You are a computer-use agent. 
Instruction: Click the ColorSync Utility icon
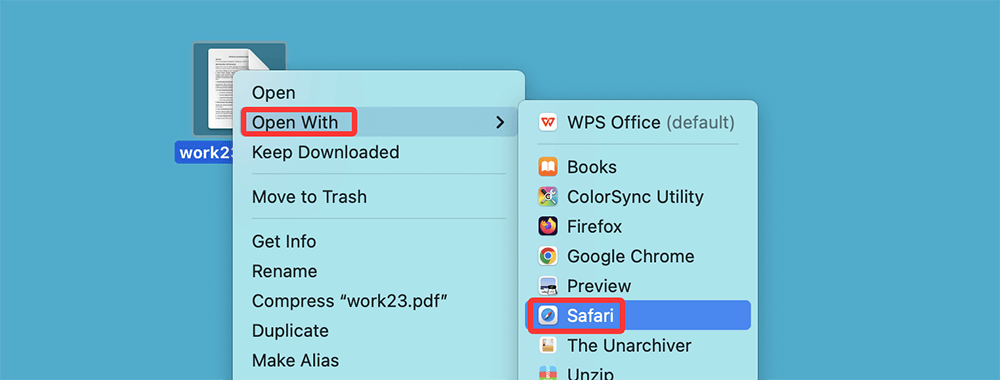click(x=548, y=197)
